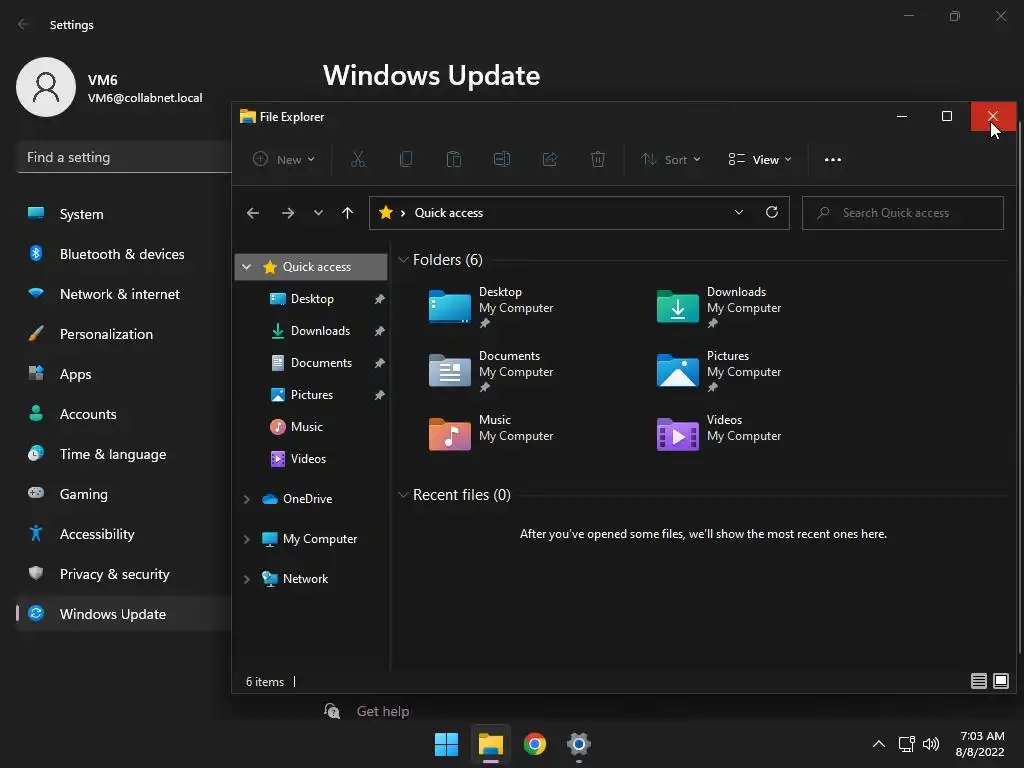
Task: Refresh the Quick access view
Action: [772, 212]
